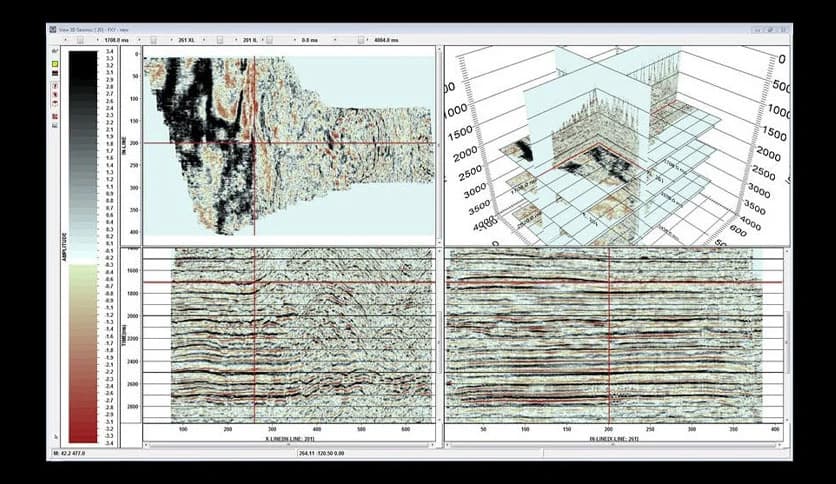The width and height of the screenshot is (836, 484).
Task: Click the 261 XL value label
Action: coord(186,40)
